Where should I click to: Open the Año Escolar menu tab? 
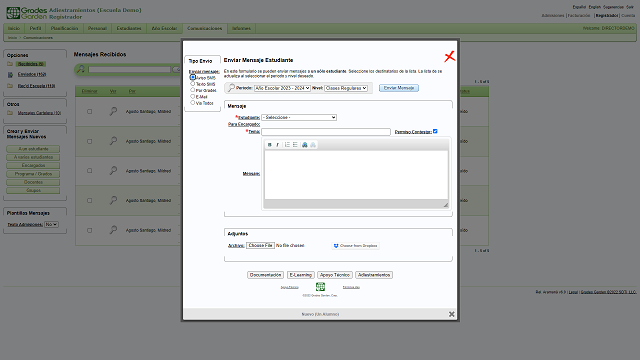164,28
